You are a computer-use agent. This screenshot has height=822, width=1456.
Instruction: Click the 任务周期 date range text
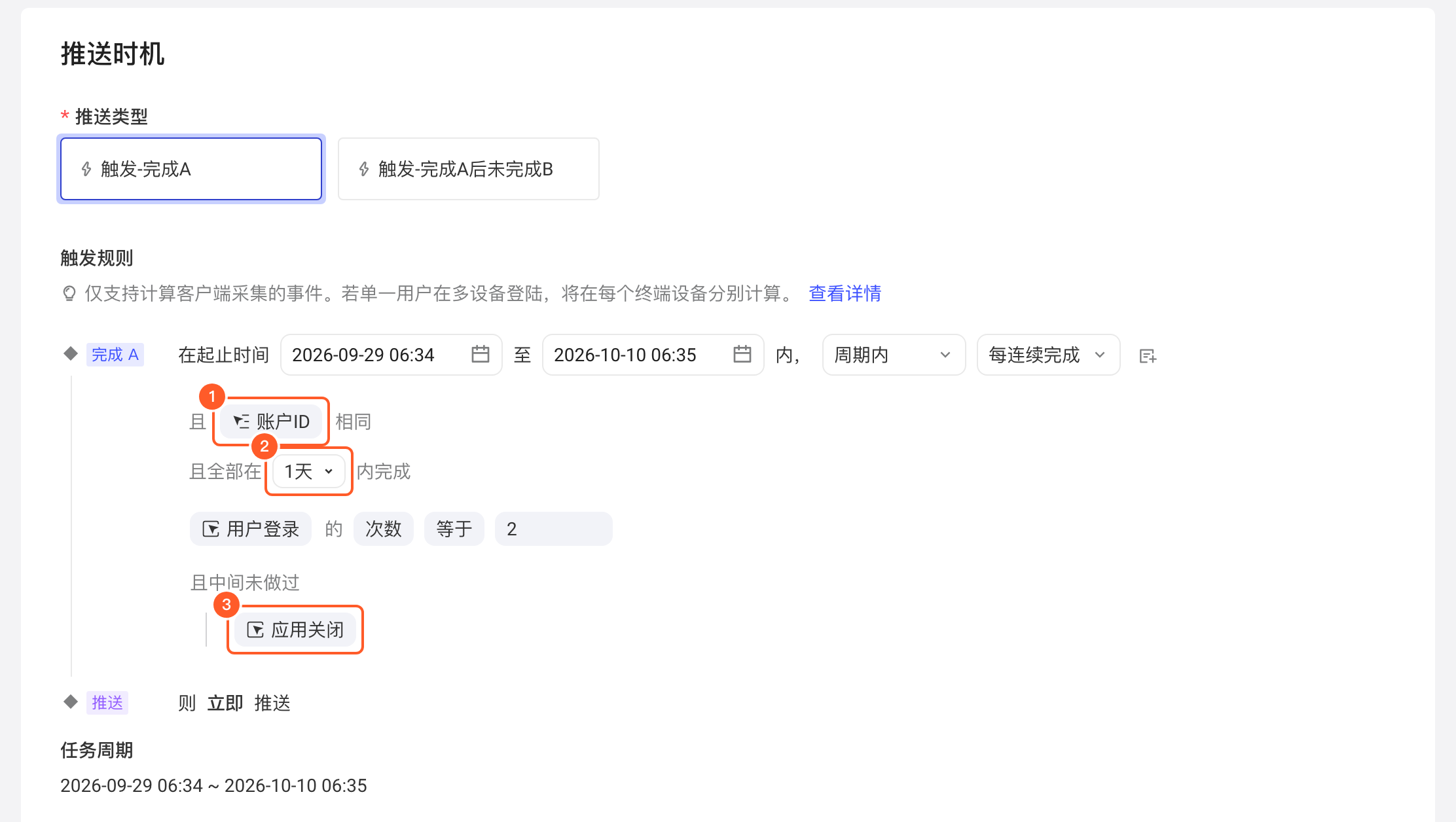(213, 785)
